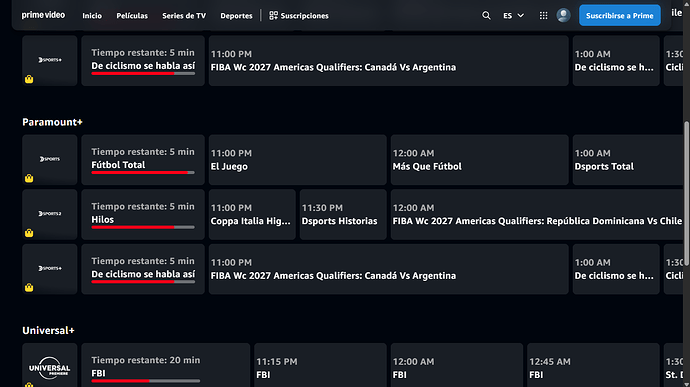The image size is (690, 387).
Task: Open the Suscripciones menu item
Action: coord(299,15)
